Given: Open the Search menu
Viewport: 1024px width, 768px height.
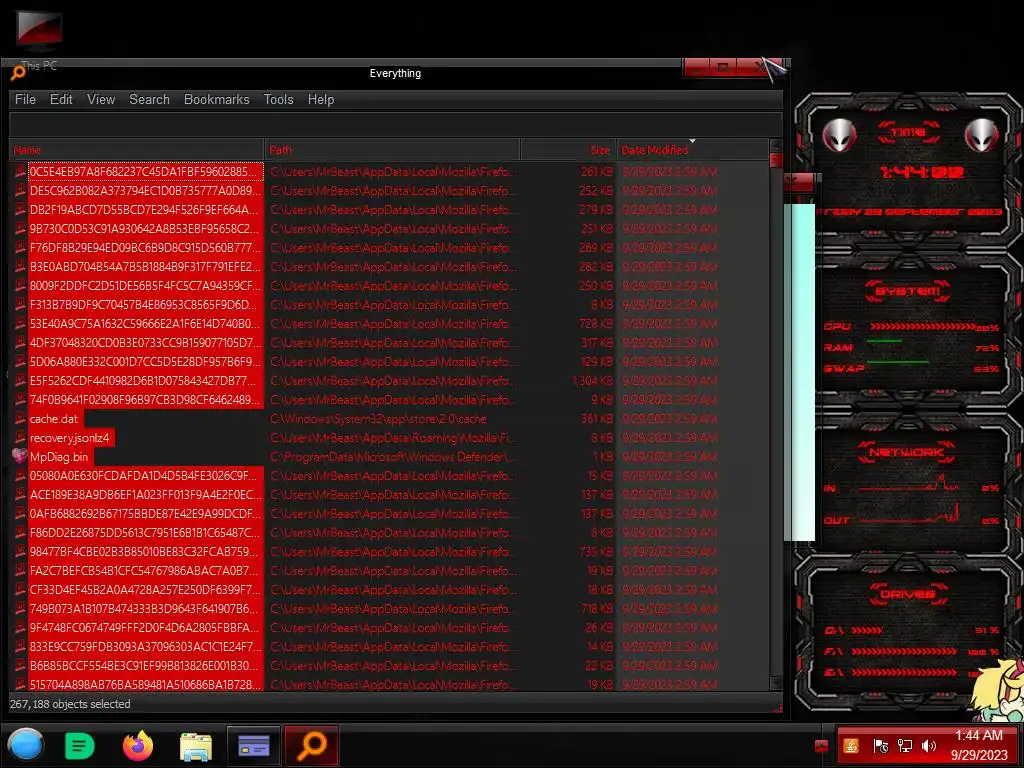Looking at the screenshot, I should click(149, 99).
